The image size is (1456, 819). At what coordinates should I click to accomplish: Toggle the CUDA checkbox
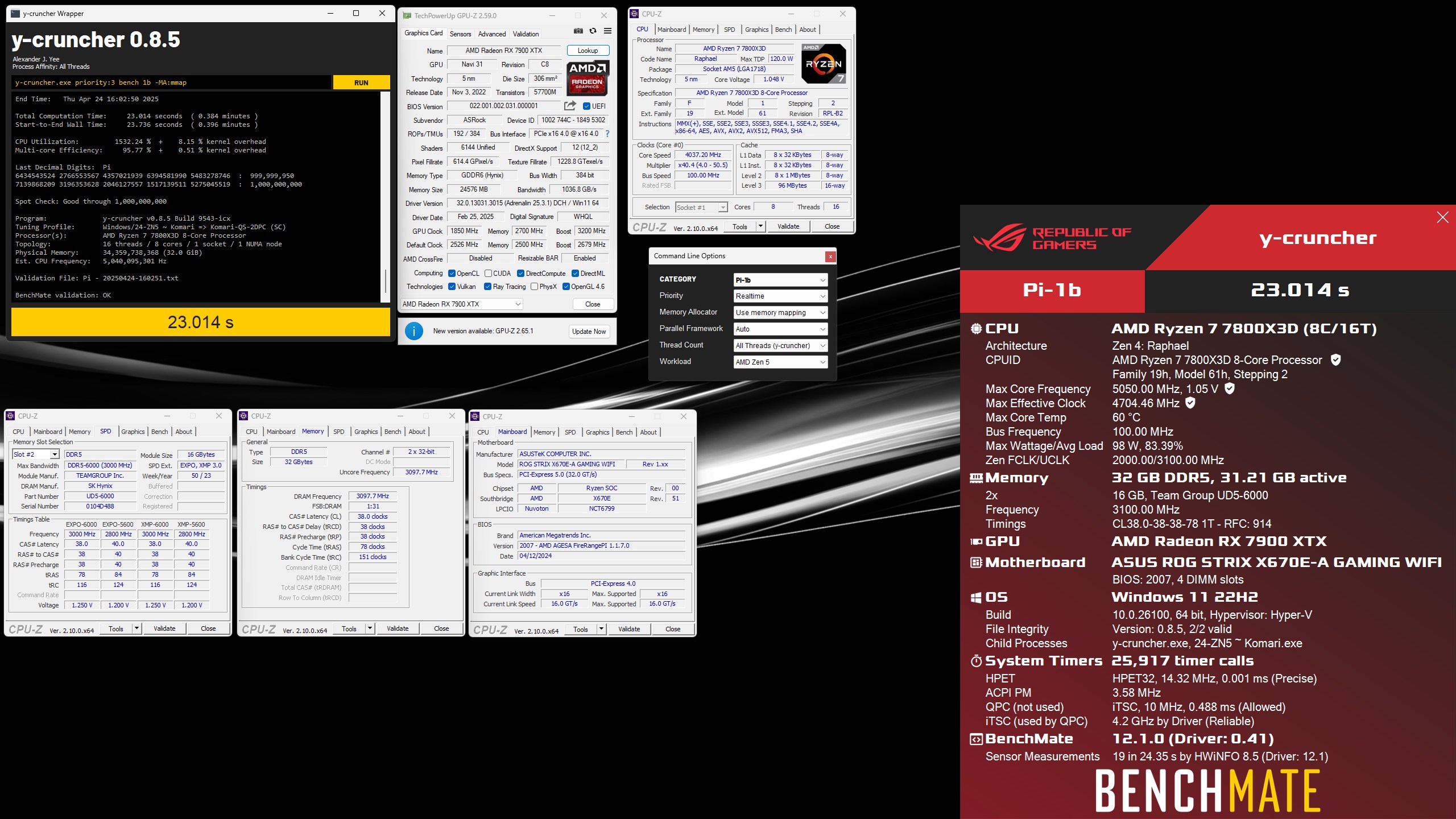pos(488,274)
